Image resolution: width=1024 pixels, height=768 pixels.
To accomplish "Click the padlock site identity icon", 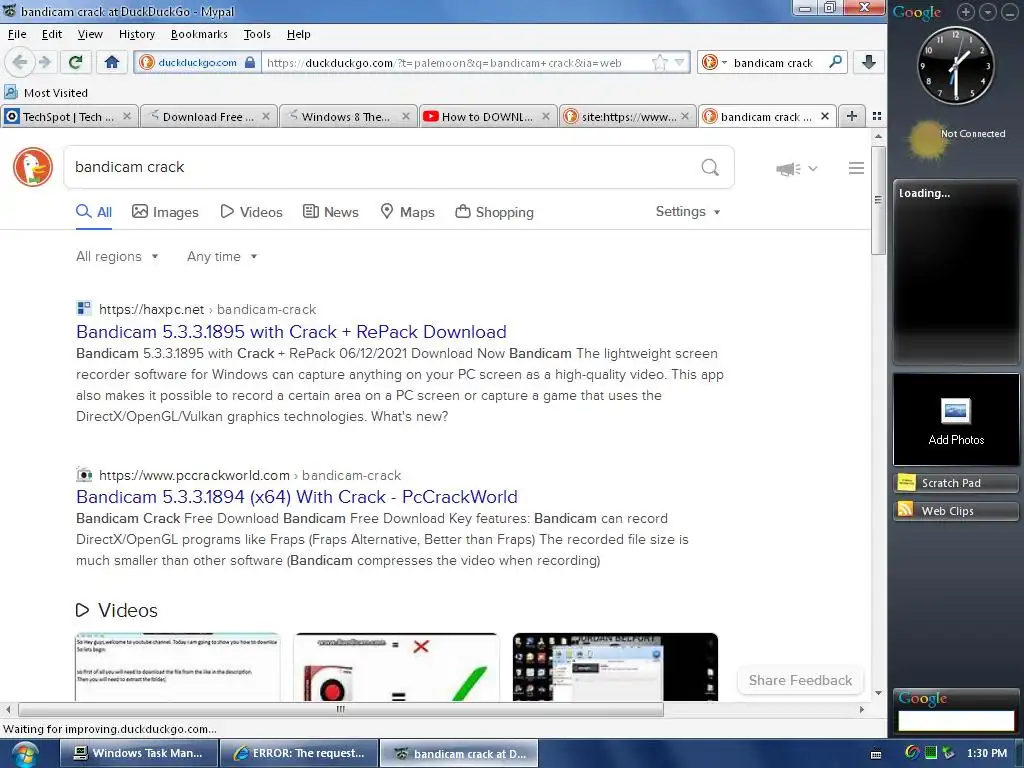I will click(x=249, y=63).
